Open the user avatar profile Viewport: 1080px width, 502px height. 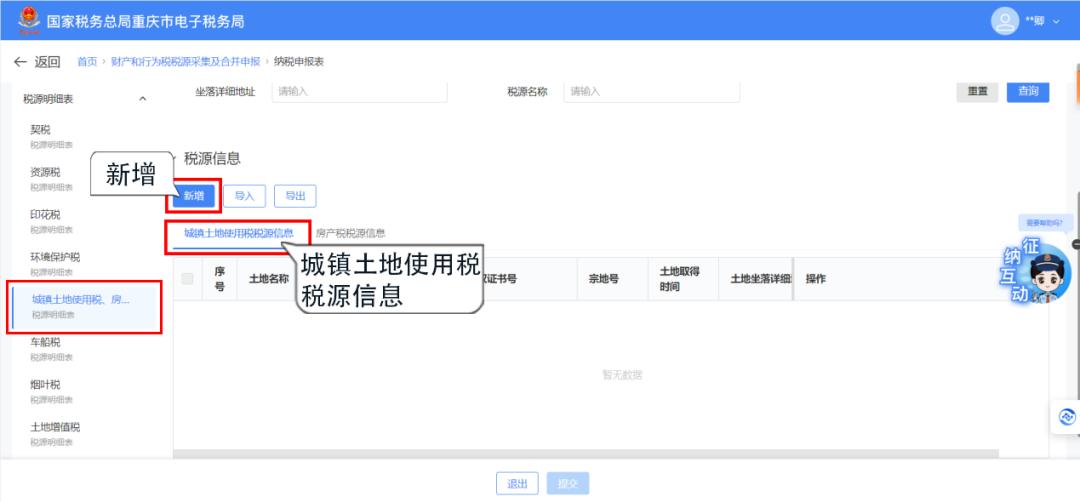(1004, 21)
